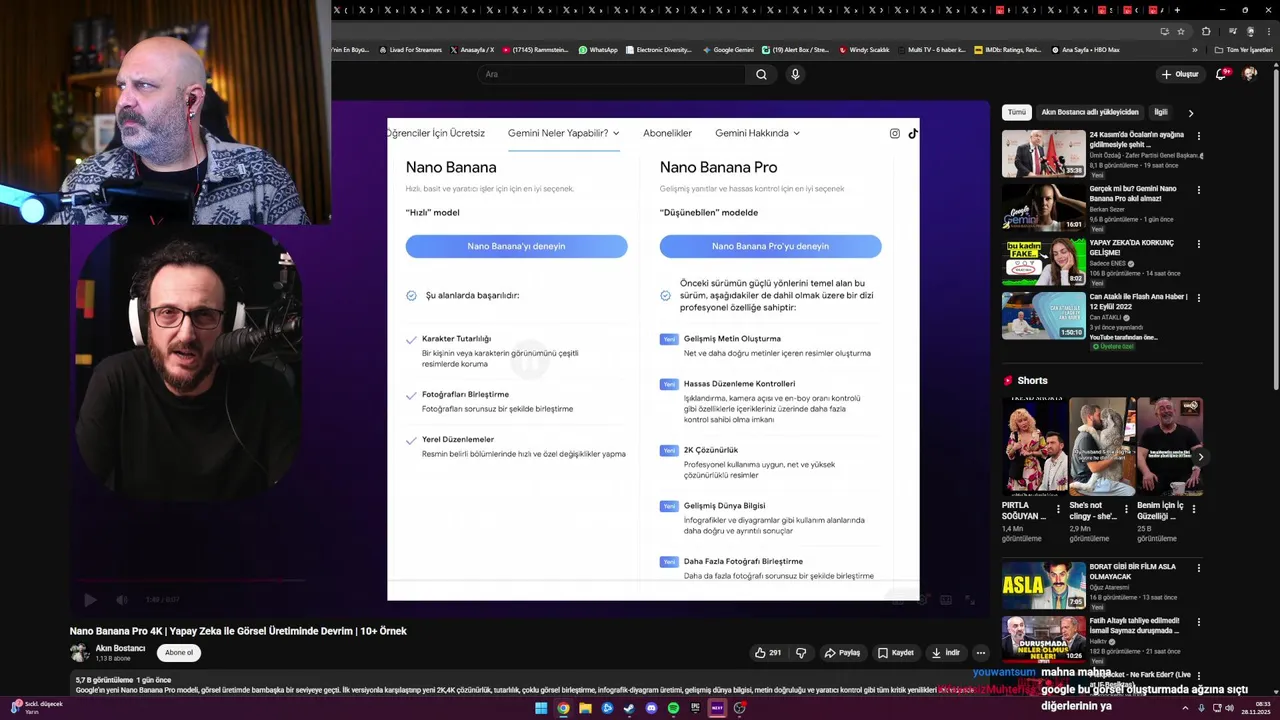Select the İlgili filter chip
The image size is (1280, 720).
tap(1160, 112)
